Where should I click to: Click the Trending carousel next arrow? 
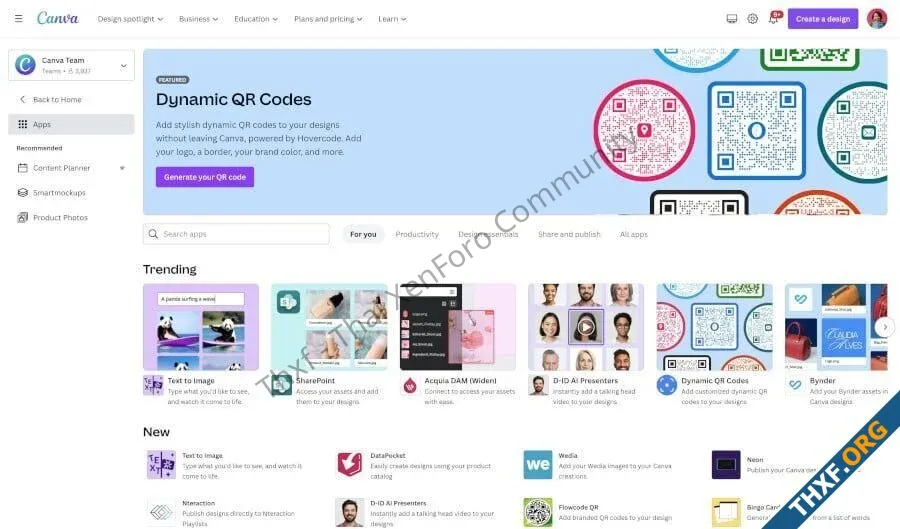[885, 327]
